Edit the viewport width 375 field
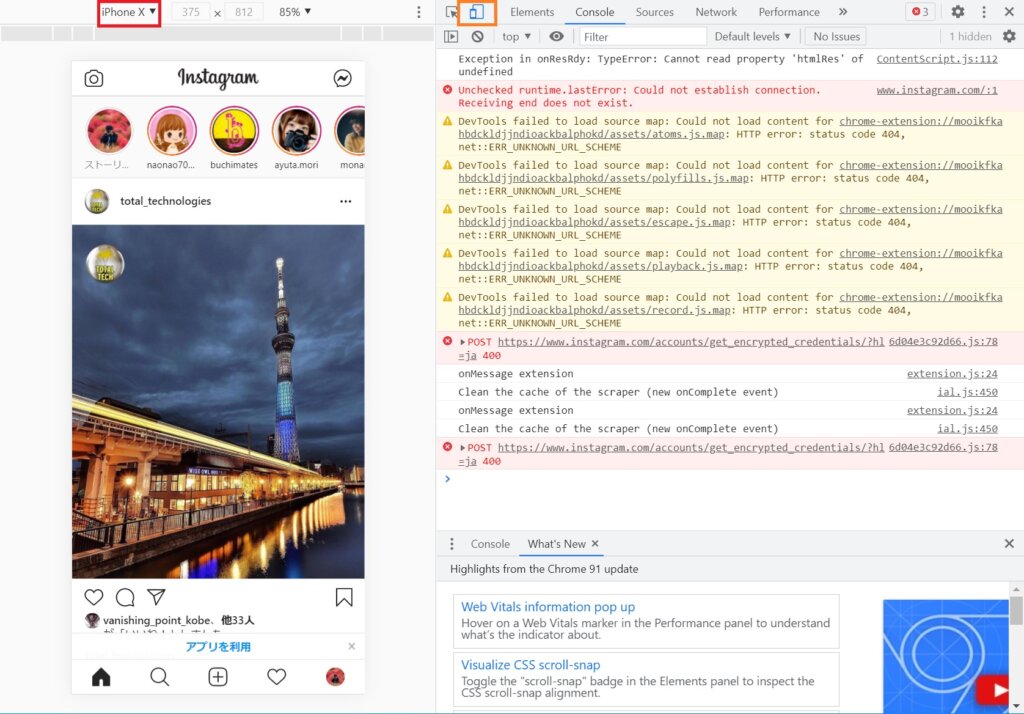This screenshot has width=1024, height=714. [x=191, y=12]
